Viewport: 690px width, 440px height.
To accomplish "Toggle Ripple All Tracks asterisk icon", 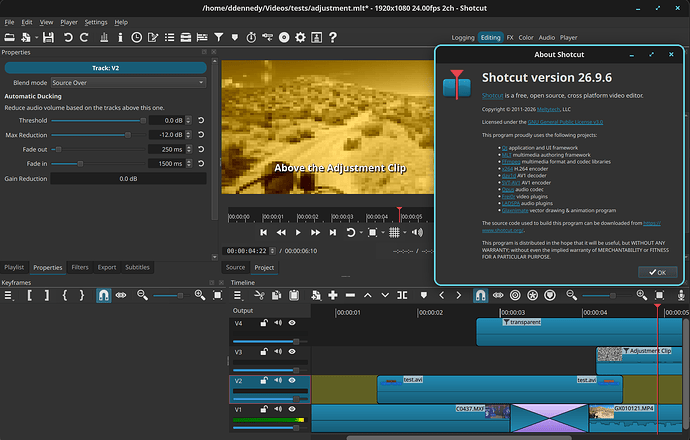I will point(532,295).
